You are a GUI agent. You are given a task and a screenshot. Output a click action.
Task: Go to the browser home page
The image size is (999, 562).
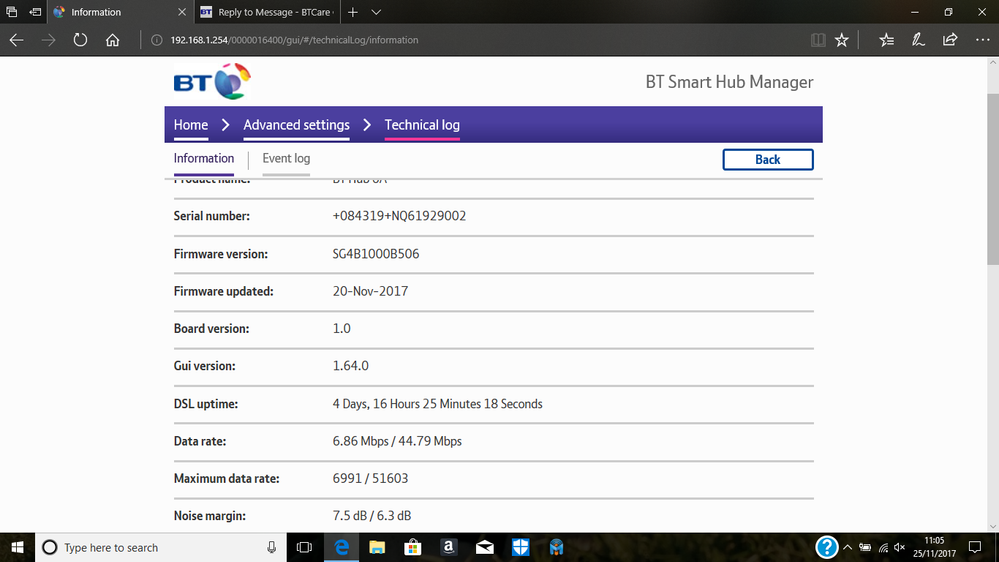(x=113, y=40)
